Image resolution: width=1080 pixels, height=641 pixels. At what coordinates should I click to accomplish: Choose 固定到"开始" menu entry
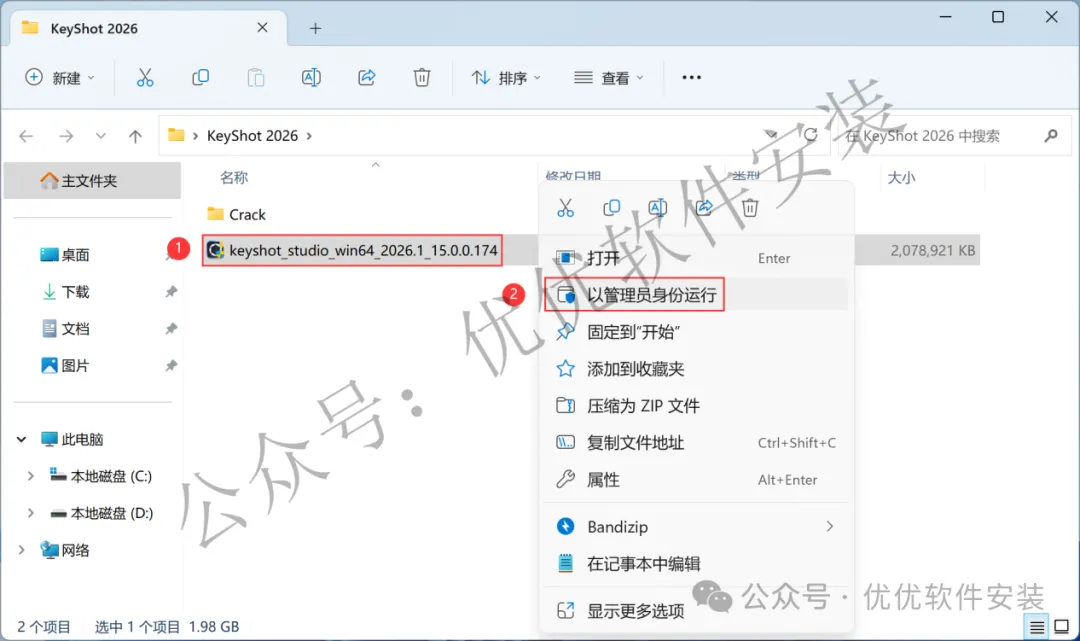click(696, 332)
